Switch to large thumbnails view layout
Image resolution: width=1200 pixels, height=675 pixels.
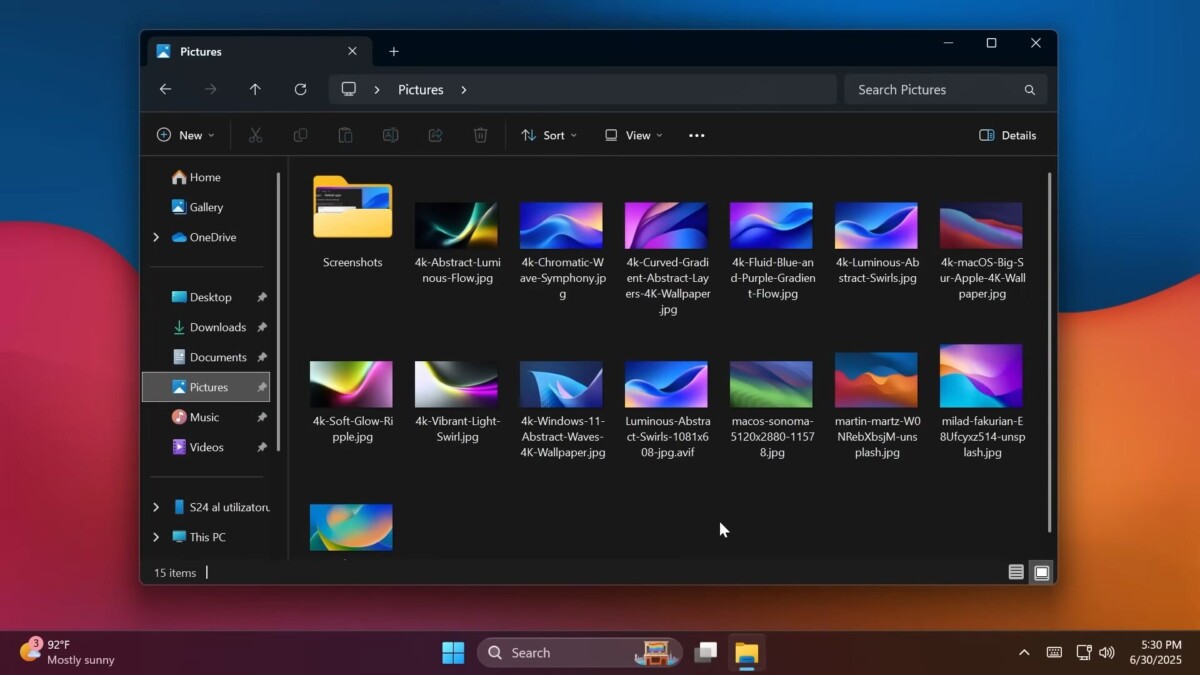(x=1042, y=573)
